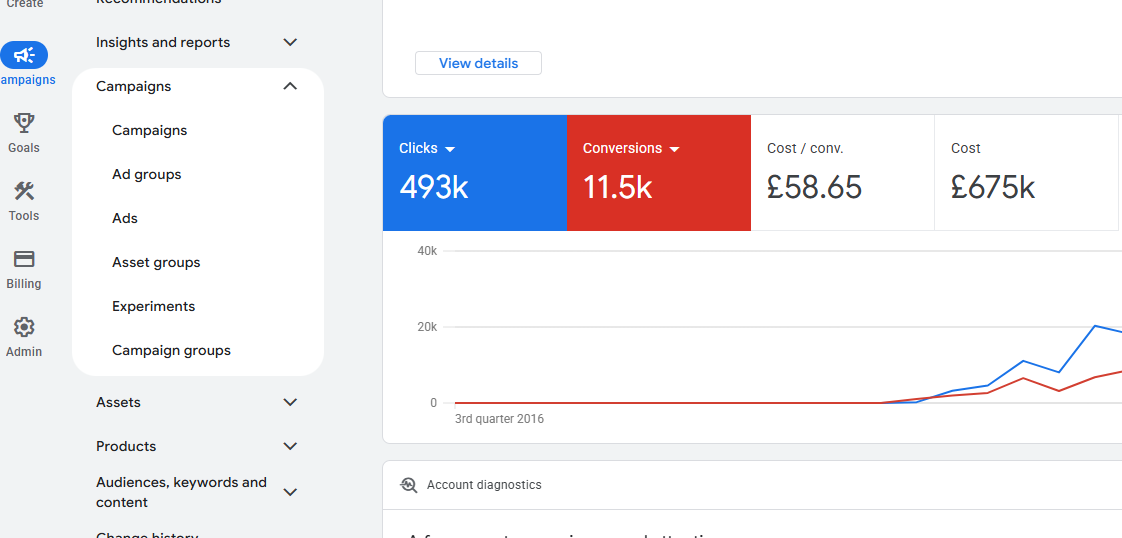Click the Account diagnostics heading
This screenshot has width=1122, height=538.
[484, 485]
